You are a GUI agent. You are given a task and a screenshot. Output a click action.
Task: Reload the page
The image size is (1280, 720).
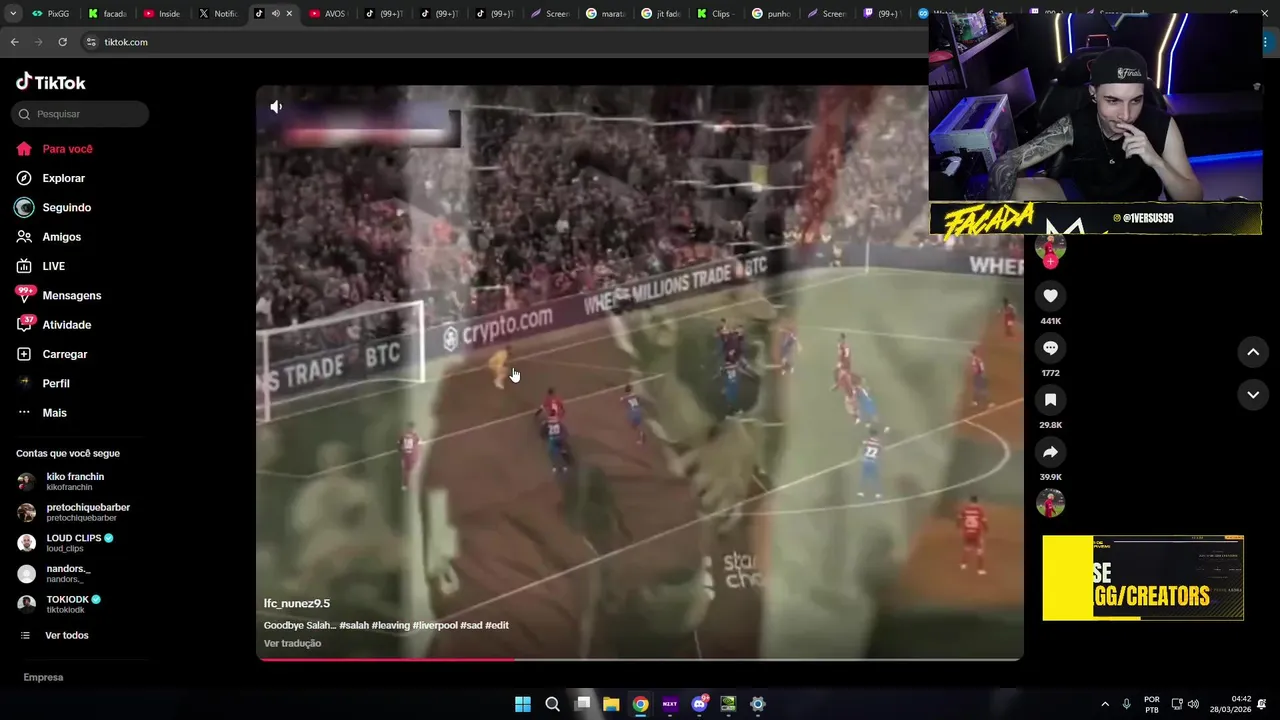(x=62, y=42)
